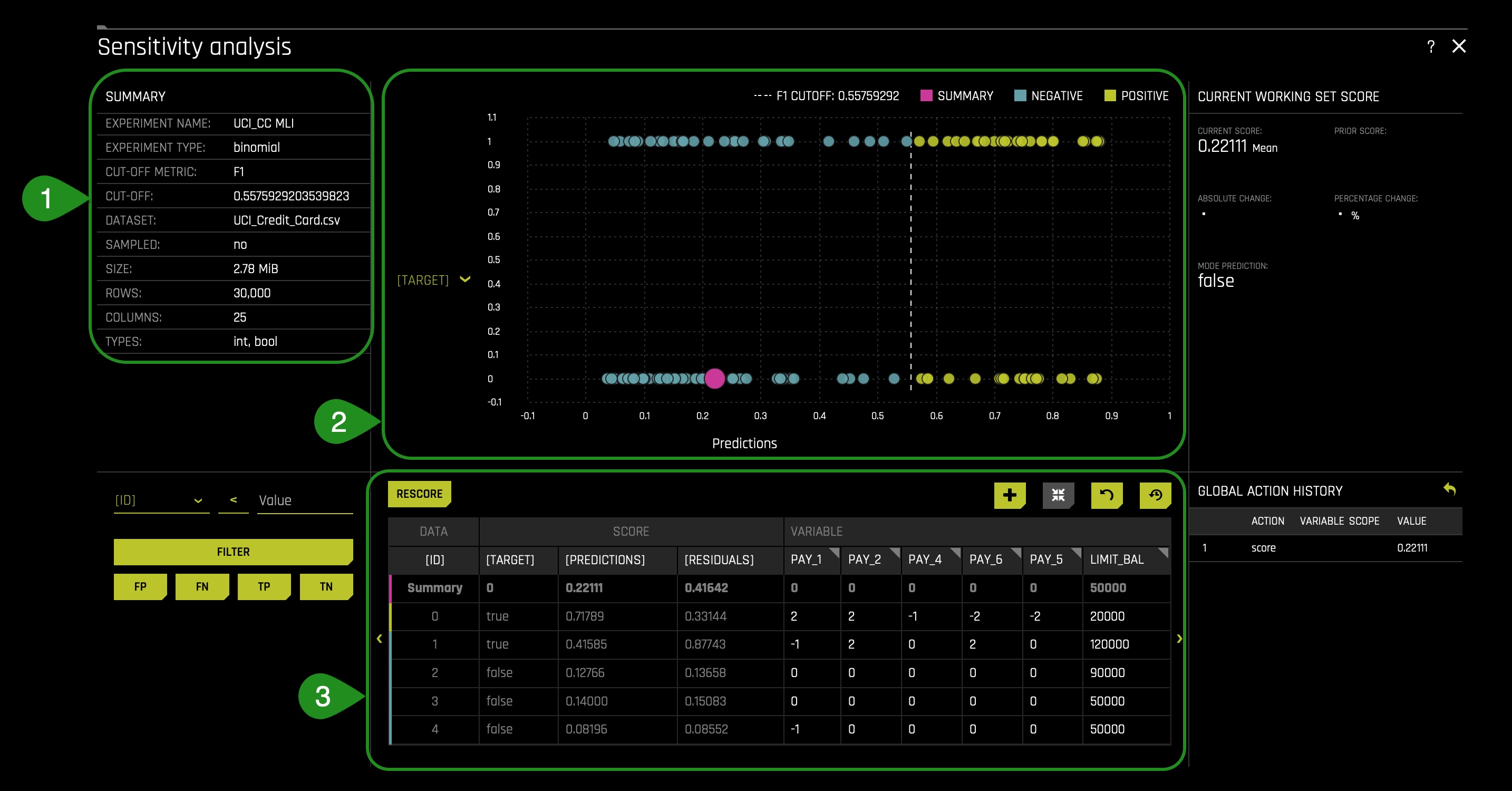Click the RESCORE button

tap(419, 494)
